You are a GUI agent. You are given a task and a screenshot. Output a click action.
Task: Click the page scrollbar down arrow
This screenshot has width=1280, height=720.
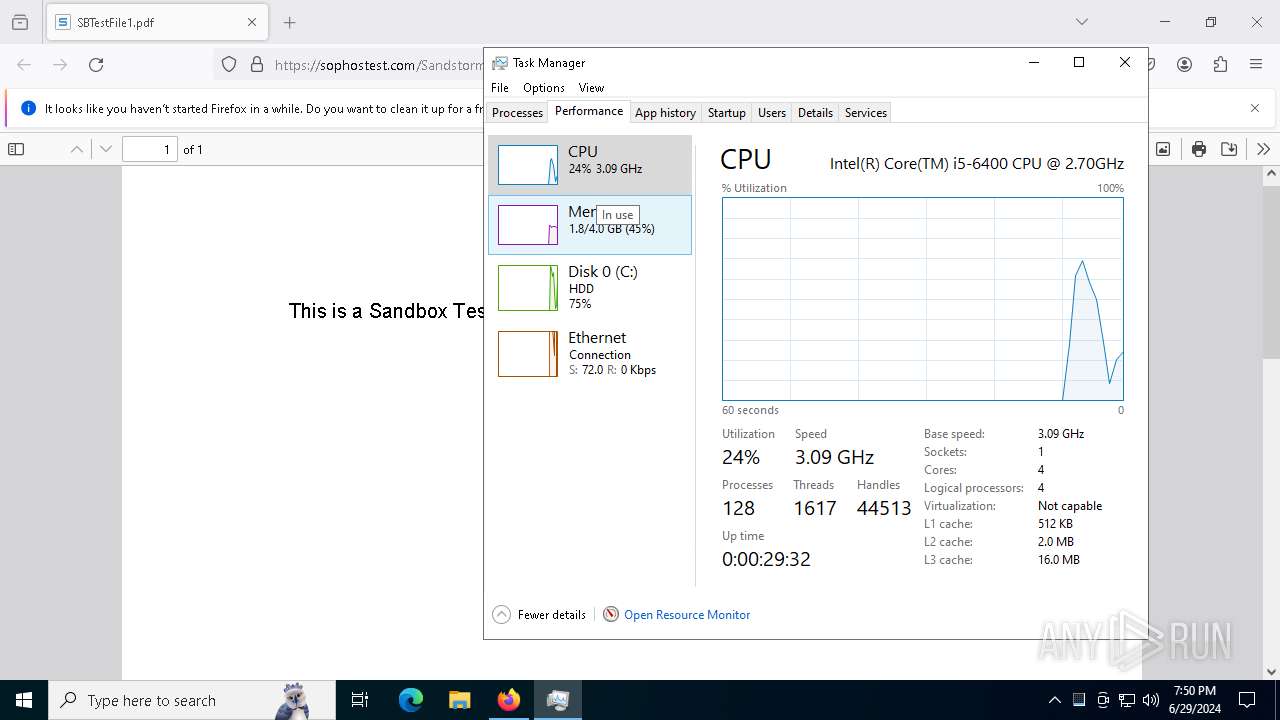click(x=1272, y=672)
